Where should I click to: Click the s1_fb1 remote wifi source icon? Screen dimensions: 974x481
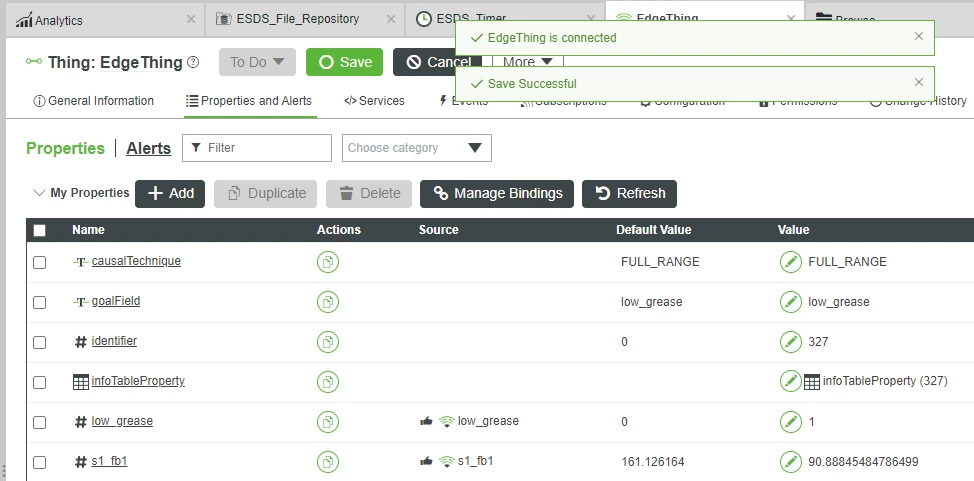pyautogui.click(x=447, y=462)
